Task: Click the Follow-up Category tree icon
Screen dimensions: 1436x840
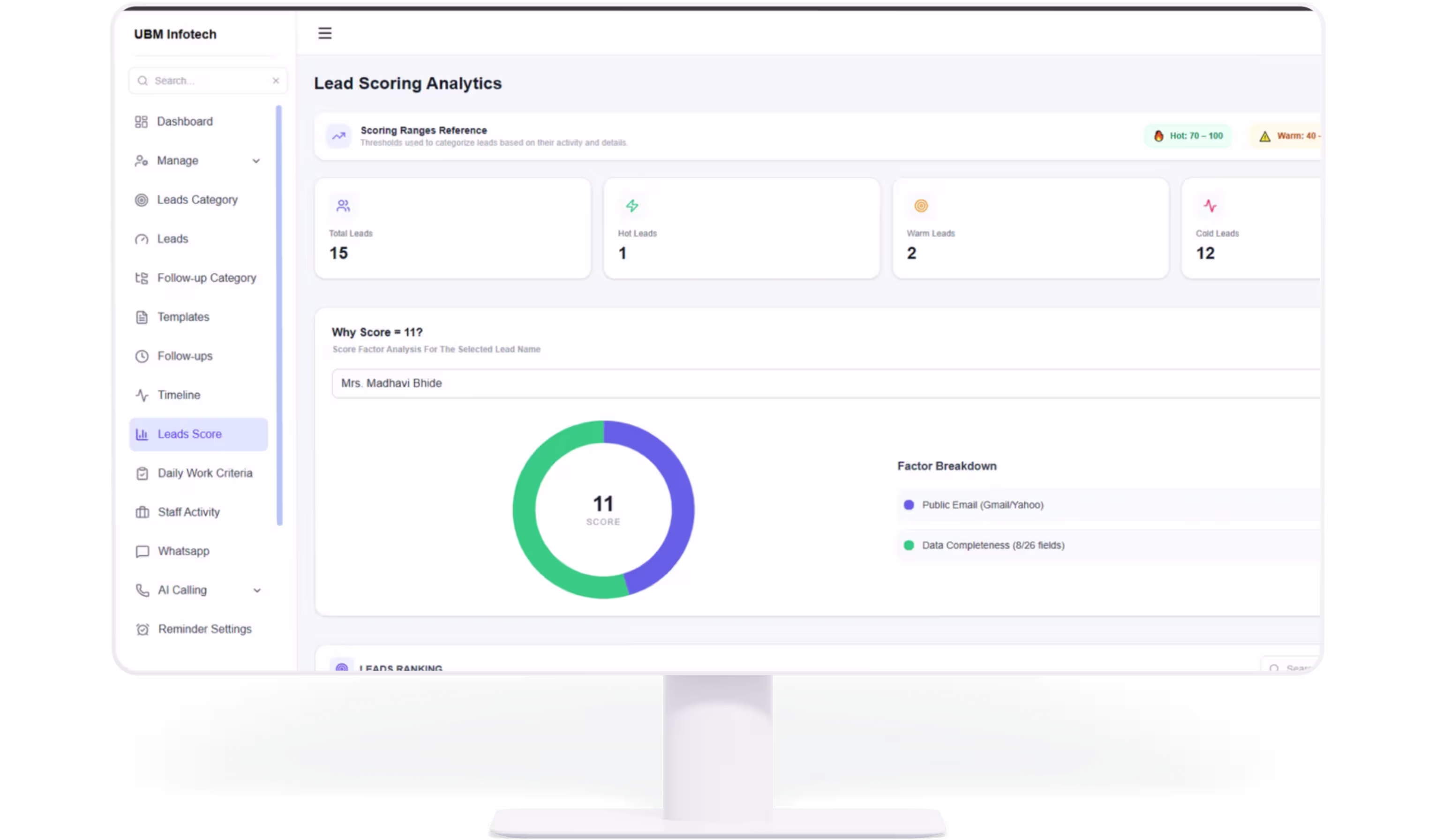Action: click(x=141, y=277)
